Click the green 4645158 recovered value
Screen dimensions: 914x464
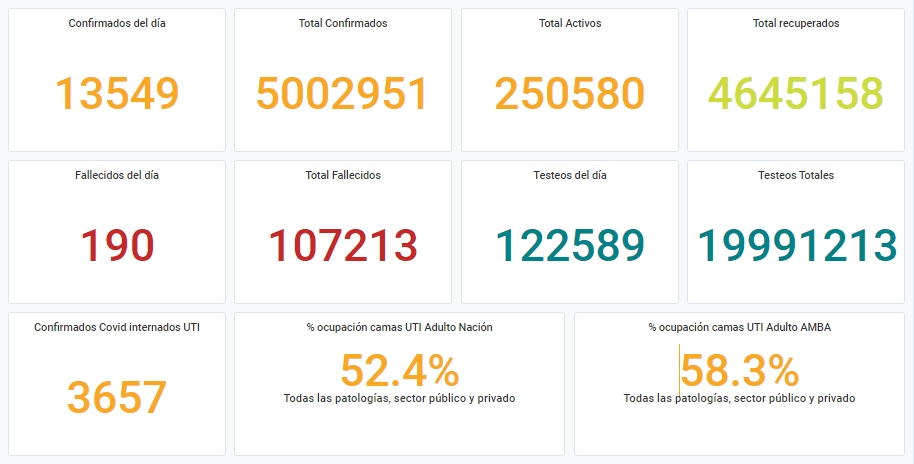(796, 93)
